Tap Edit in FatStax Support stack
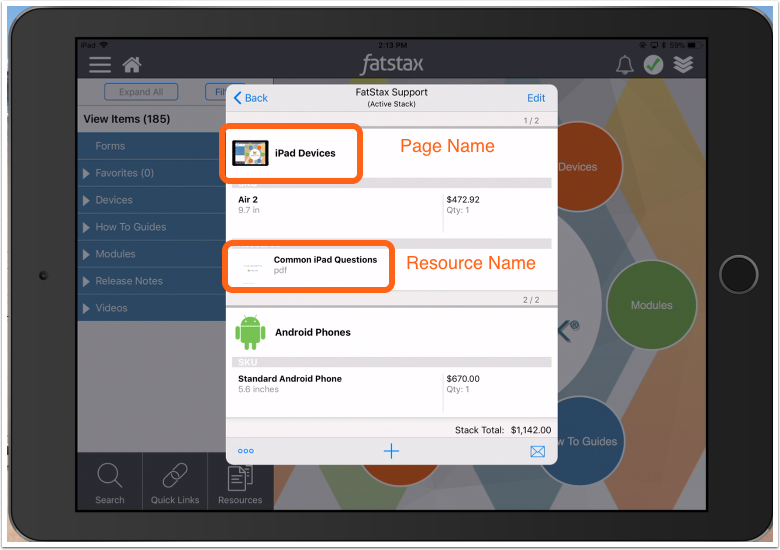 click(536, 98)
